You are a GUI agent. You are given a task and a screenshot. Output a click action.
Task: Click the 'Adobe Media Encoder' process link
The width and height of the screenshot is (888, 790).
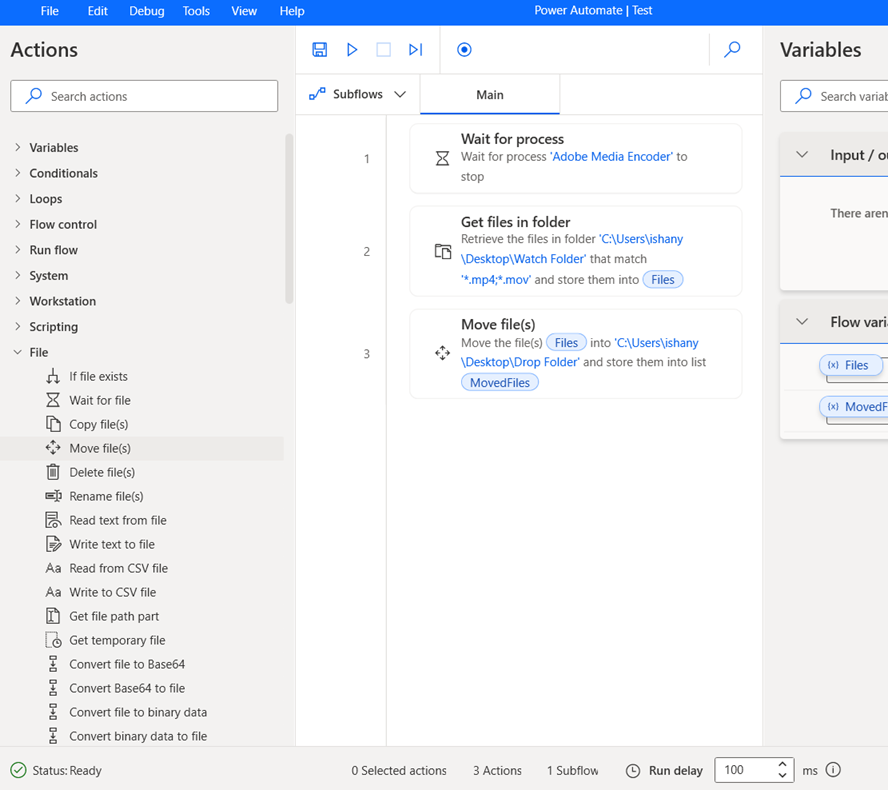tap(611, 156)
